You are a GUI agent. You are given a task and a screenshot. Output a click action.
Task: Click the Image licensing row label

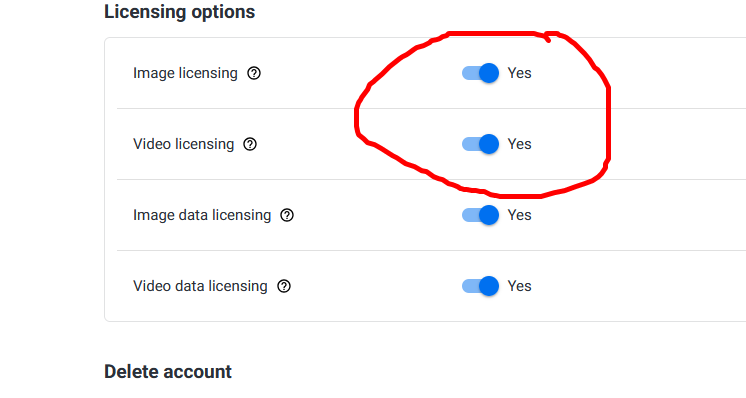[x=185, y=73]
